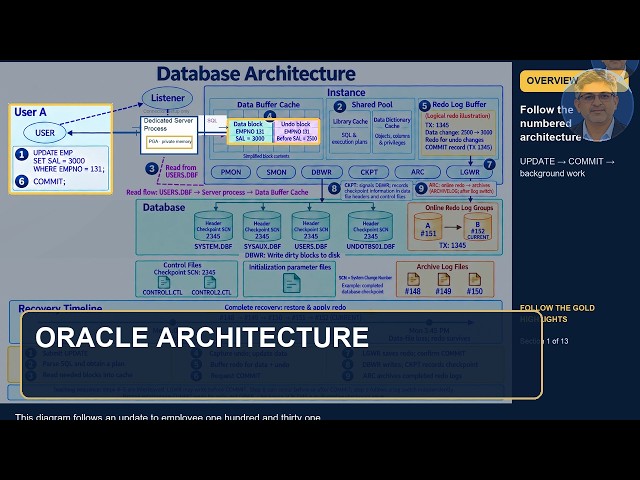Viewport: 640px width, 480px height.
Task: Click the 'FOLLOW THE GOLD HIGHLIGHTS' text
Action: coord(557,313)
